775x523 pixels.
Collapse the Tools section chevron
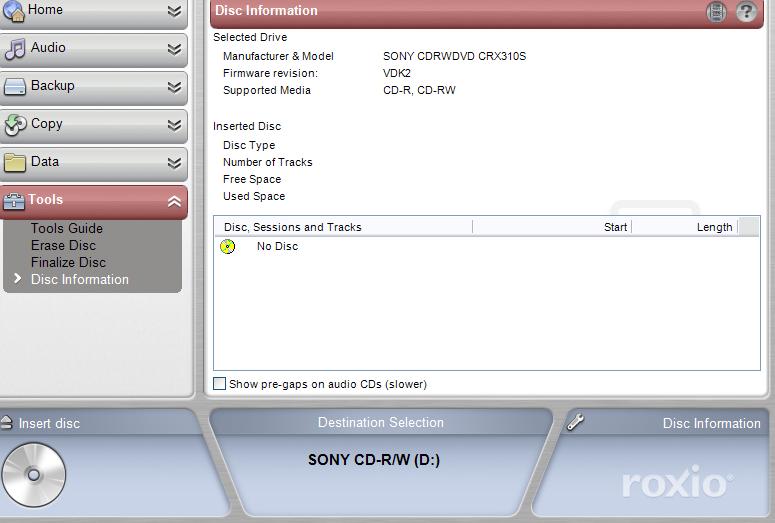174,201
